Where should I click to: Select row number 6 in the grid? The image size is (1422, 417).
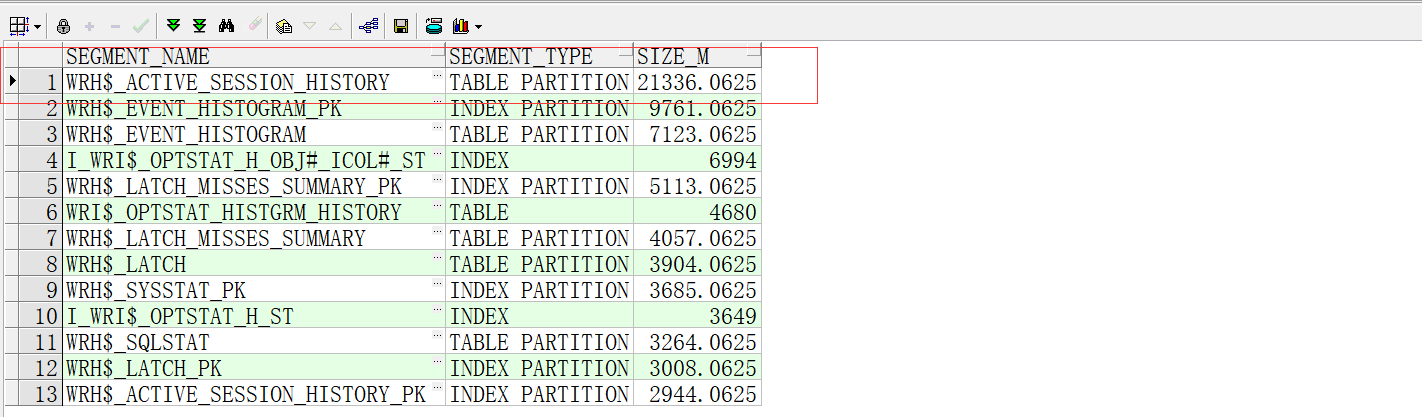(40, 212)
